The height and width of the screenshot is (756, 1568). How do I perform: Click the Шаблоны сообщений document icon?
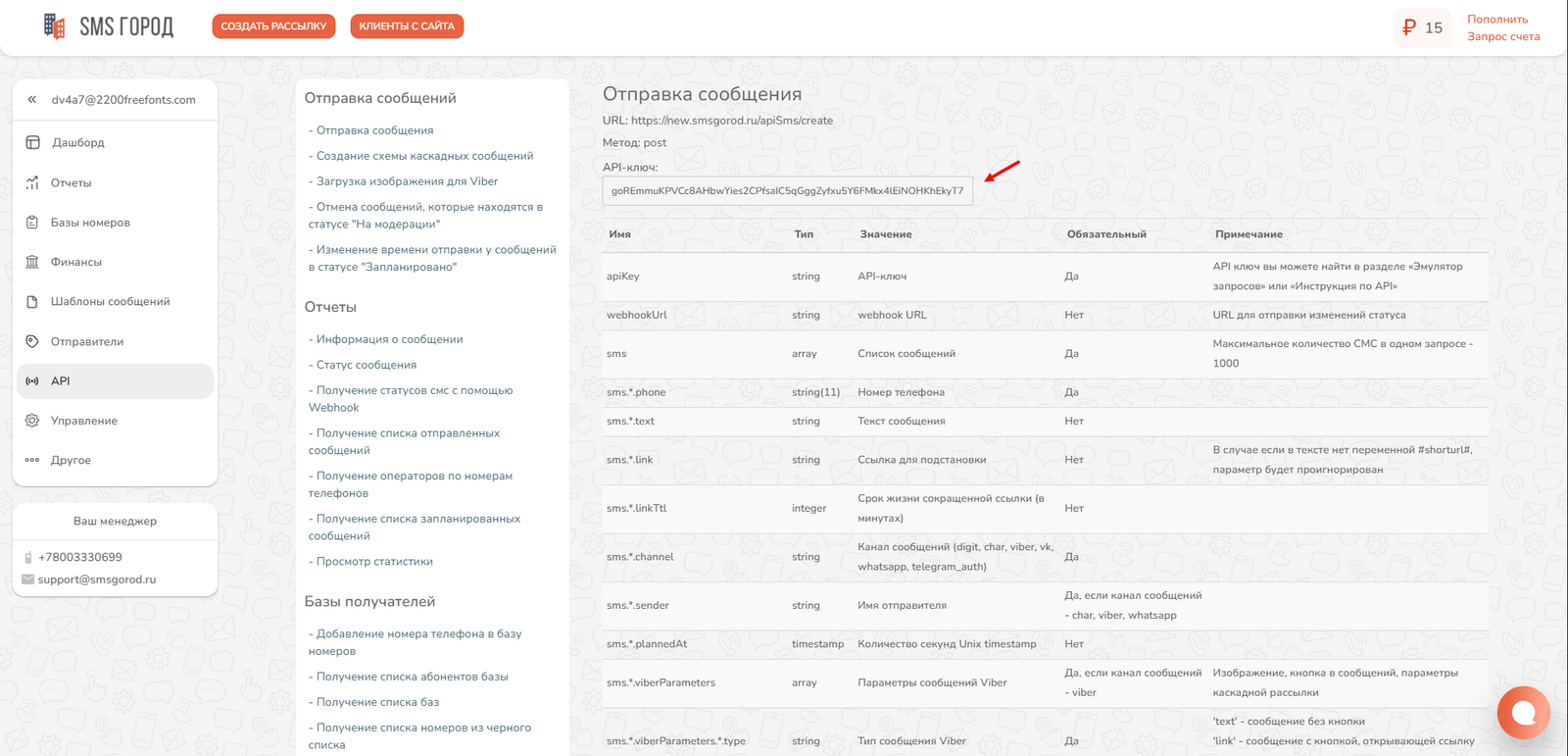tap(32, 302)
